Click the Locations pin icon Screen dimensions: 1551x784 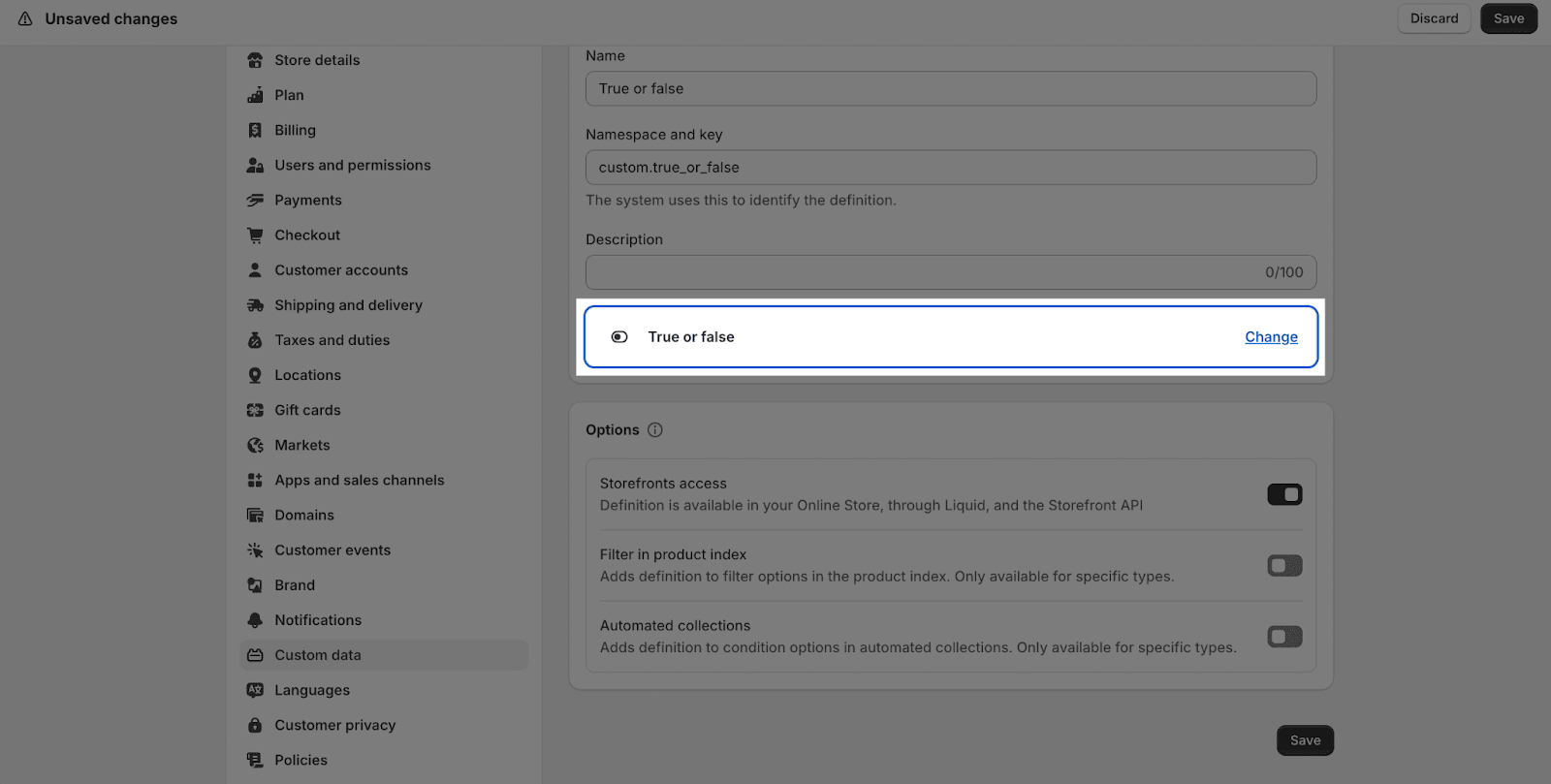[255, 375]
